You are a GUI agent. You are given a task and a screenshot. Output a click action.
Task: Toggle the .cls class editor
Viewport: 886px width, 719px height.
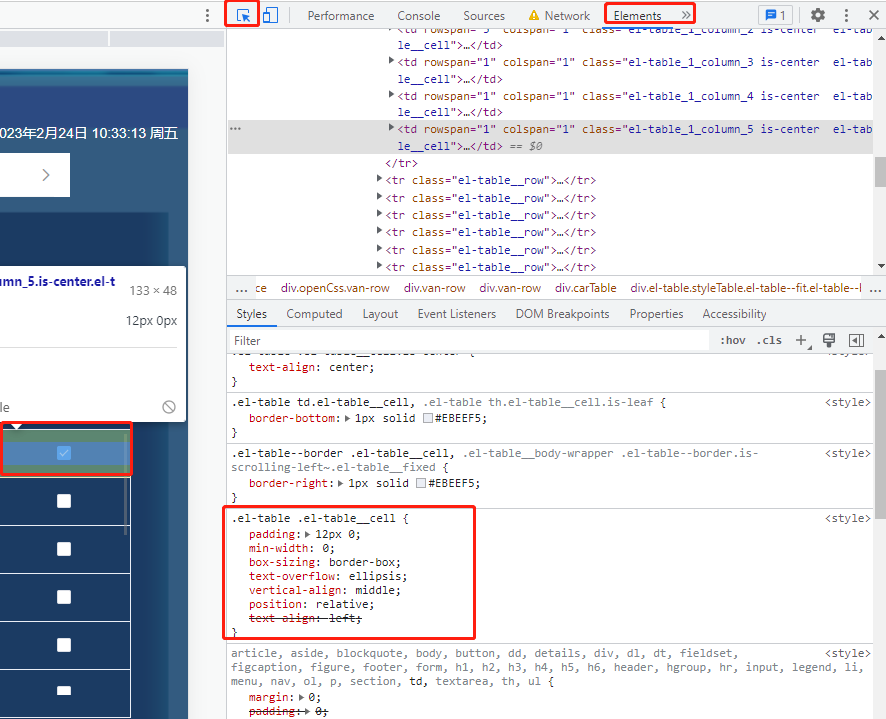pyautogui.click(x=769, y=340)
